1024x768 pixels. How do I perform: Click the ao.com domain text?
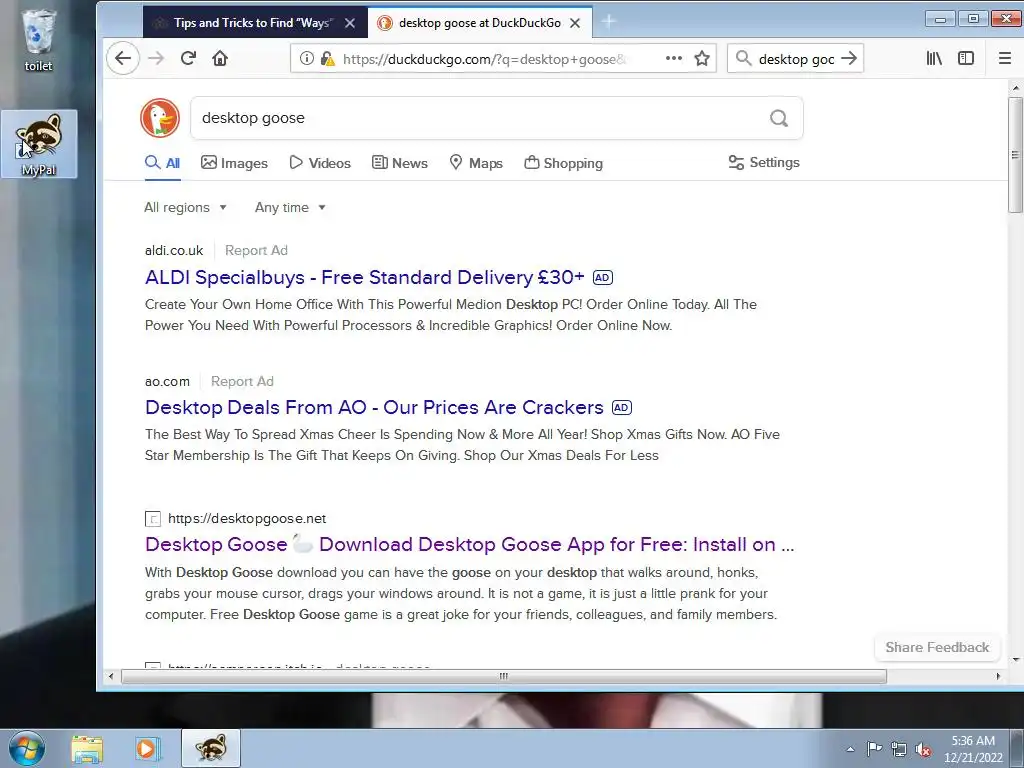pyautogui.click(x=167, y=381)
